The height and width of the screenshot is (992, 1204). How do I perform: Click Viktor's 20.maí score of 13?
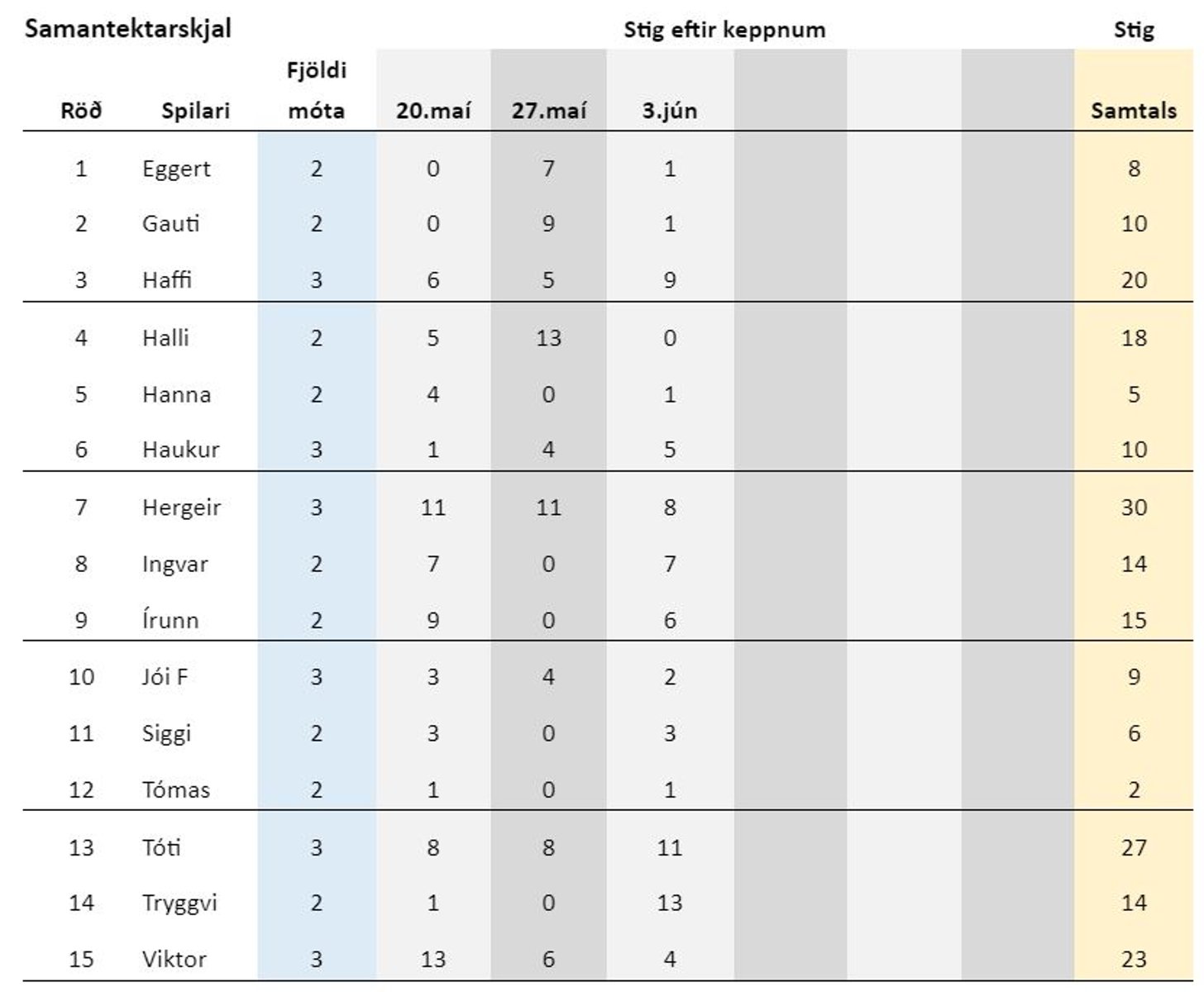pyautogui.click(x=433, y=959)
